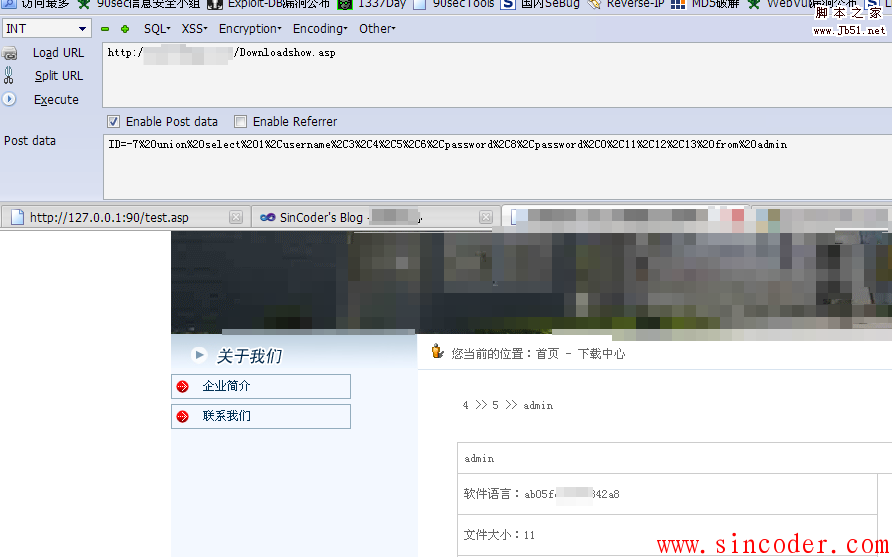The width and height of the screenshot is (892, 557).
Task: Click the red icon beside 企业简介
Action: pyautogui.click(x=182, y=387)
